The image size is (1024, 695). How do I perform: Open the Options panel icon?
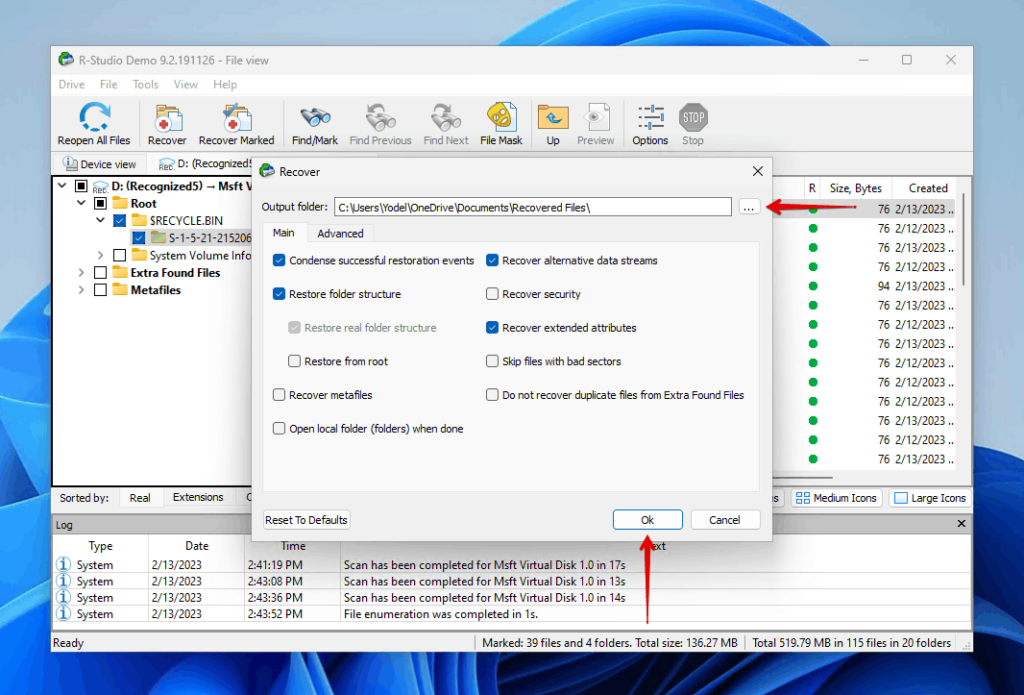tap(649, 118)
